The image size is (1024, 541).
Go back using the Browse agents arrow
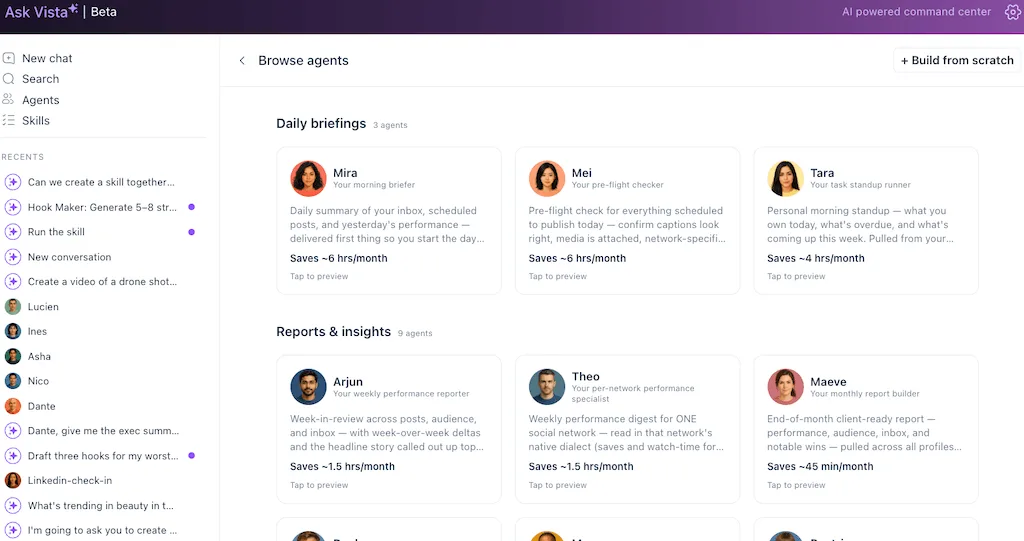242,61
